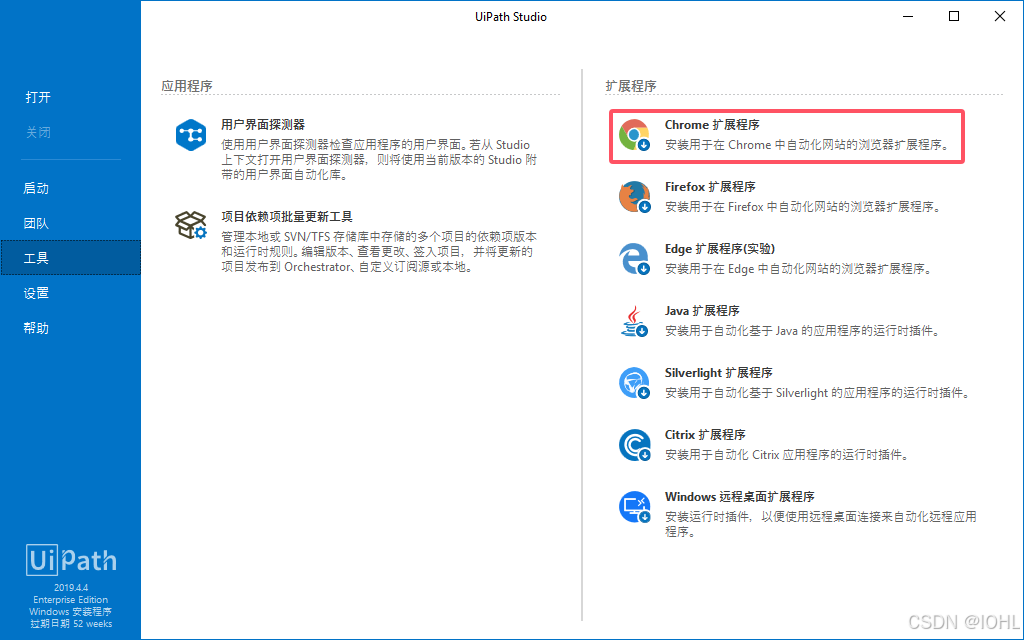Click the Enterprise Edition label

(x=71, y=600)
